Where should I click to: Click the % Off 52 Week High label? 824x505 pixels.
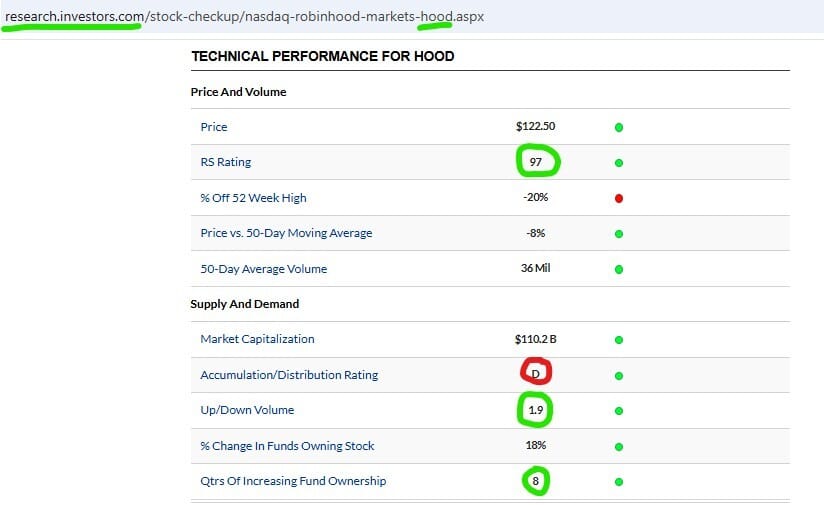pyautogui.click(x=253, y=198)
